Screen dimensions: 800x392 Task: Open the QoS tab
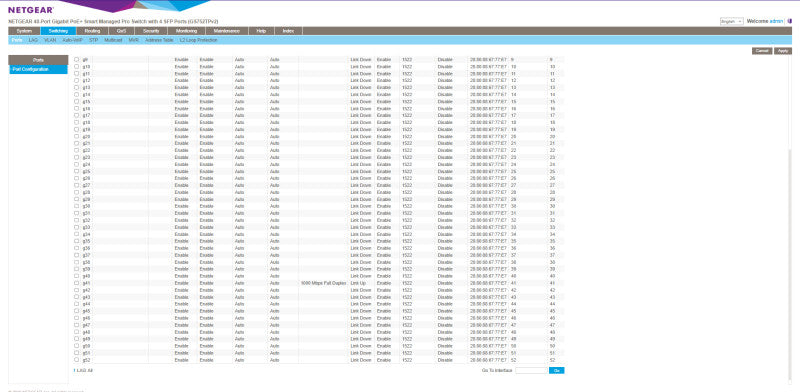coord(121,31)
